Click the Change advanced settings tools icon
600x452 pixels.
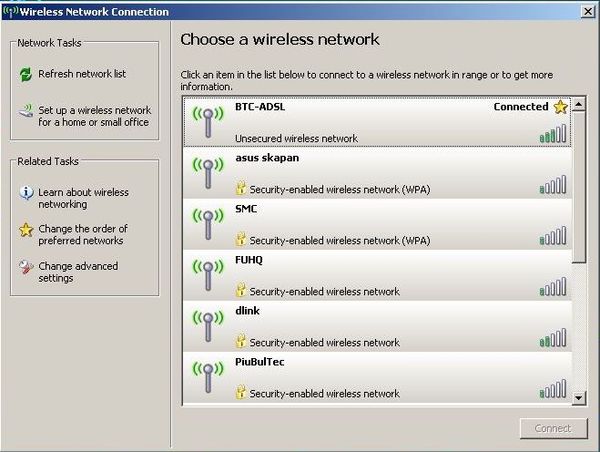(26, 267)
